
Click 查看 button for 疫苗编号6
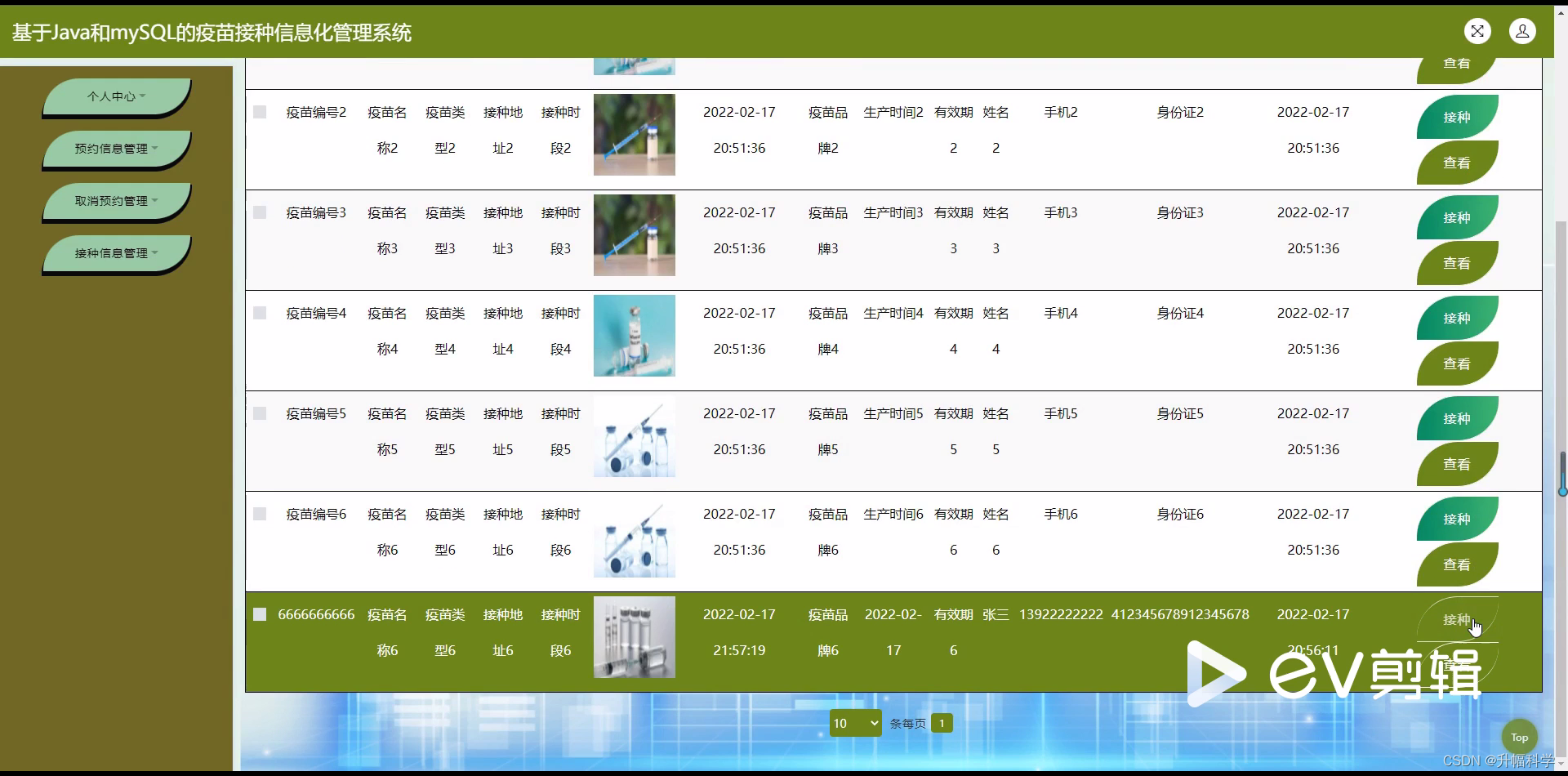pyautogui.click(x=1457, y=564)
